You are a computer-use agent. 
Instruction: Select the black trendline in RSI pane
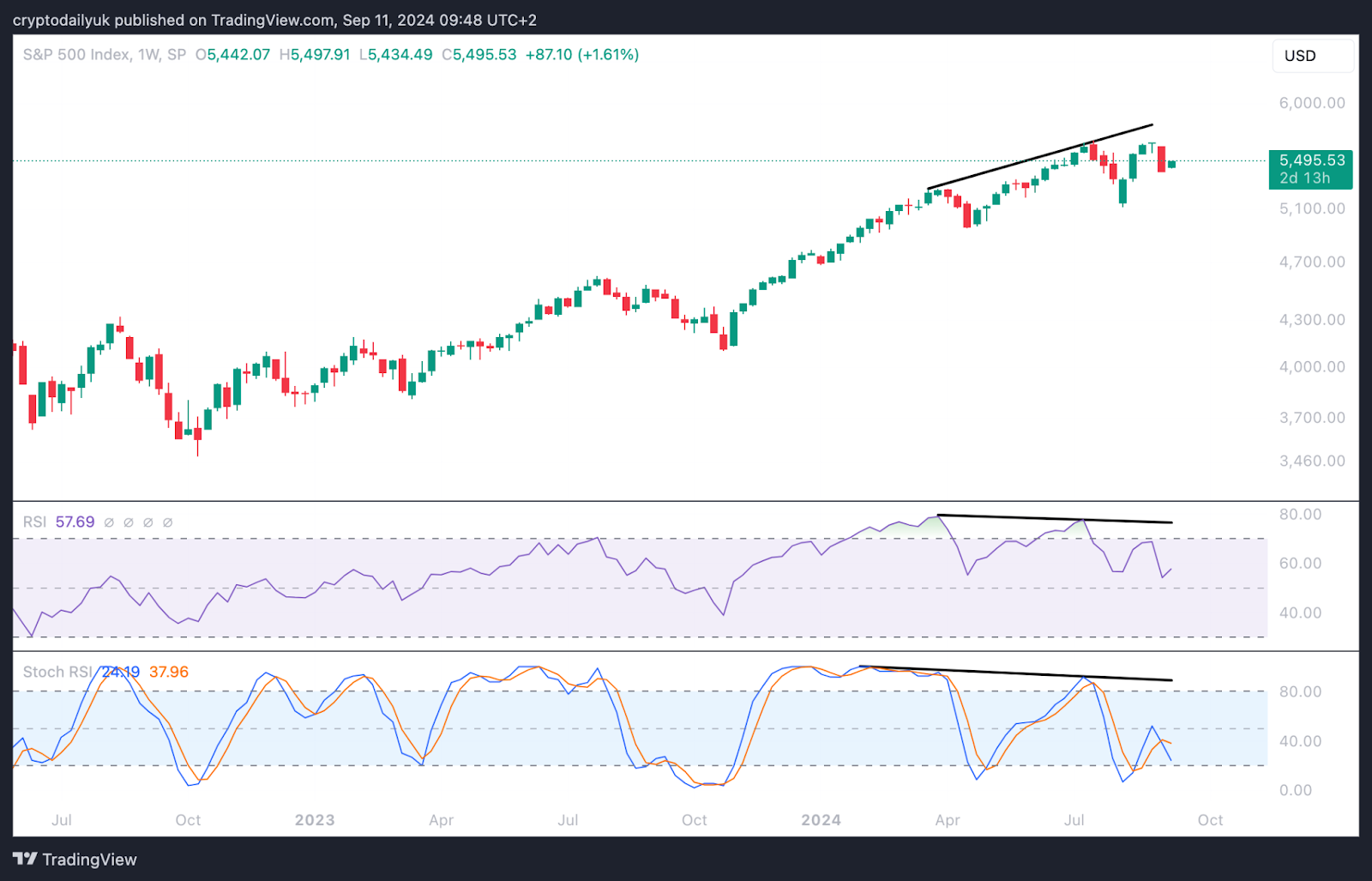click(x=1055, y=518)
